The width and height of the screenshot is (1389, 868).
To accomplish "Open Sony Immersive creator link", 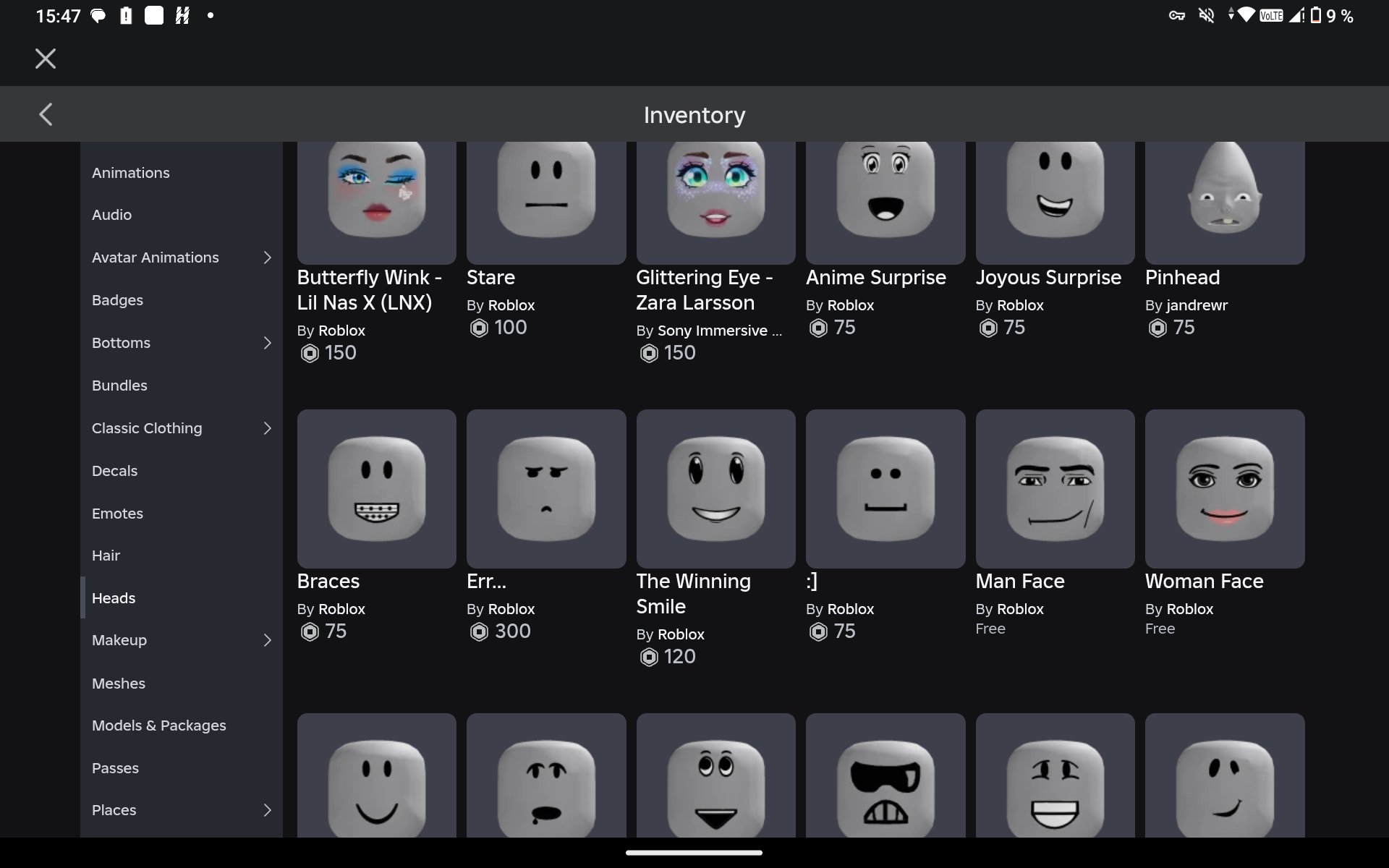I will tap(720, 331).
